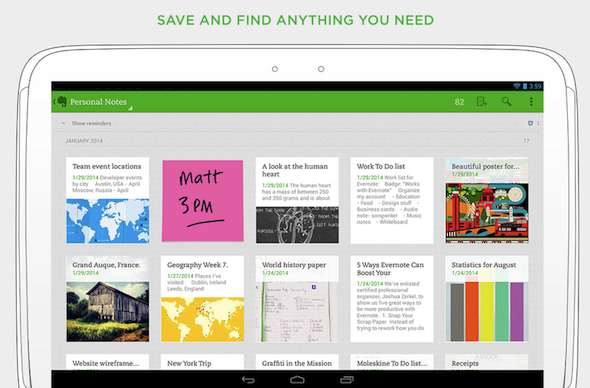Open the Statistics for August chart note
The width and height of the screenshot is (590, 388).
pos(487,299)
